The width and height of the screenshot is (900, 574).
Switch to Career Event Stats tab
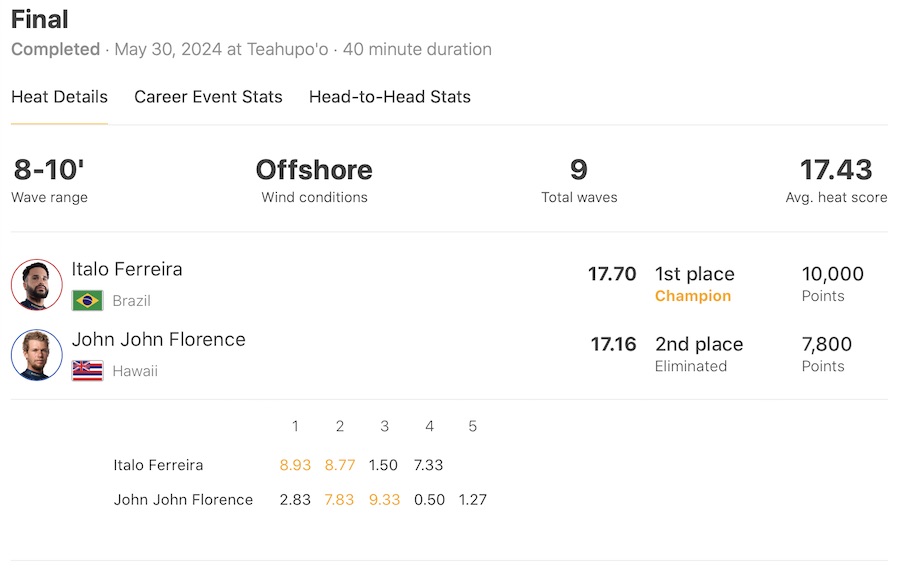point(208,97)
